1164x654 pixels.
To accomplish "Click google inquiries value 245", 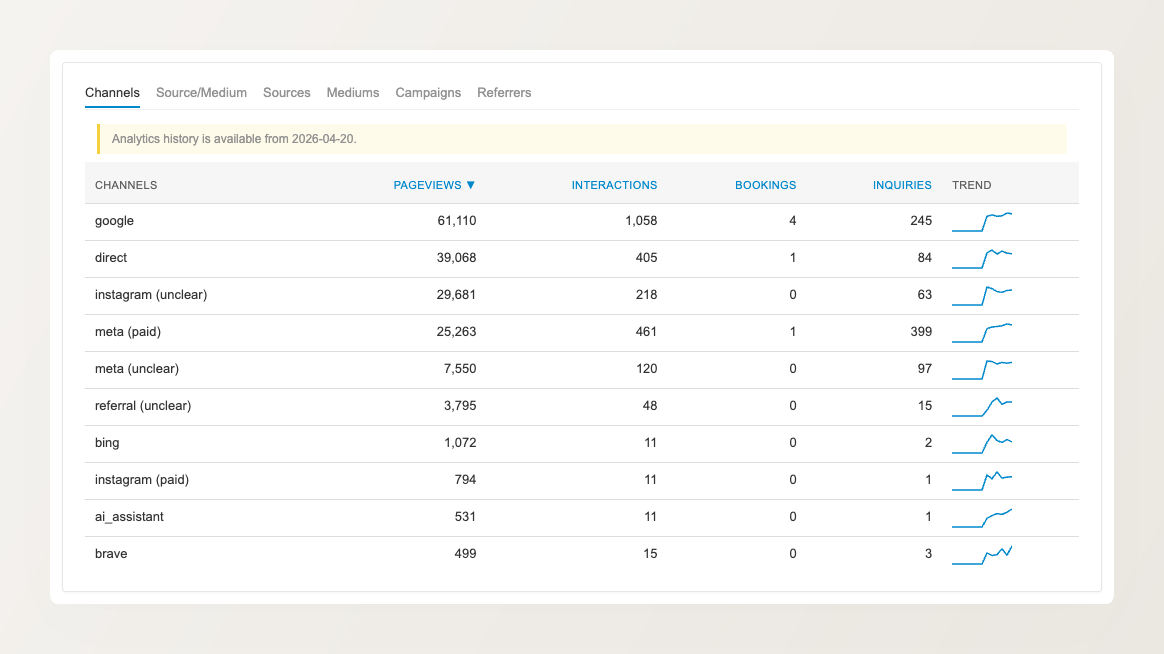I will (921, 221).
